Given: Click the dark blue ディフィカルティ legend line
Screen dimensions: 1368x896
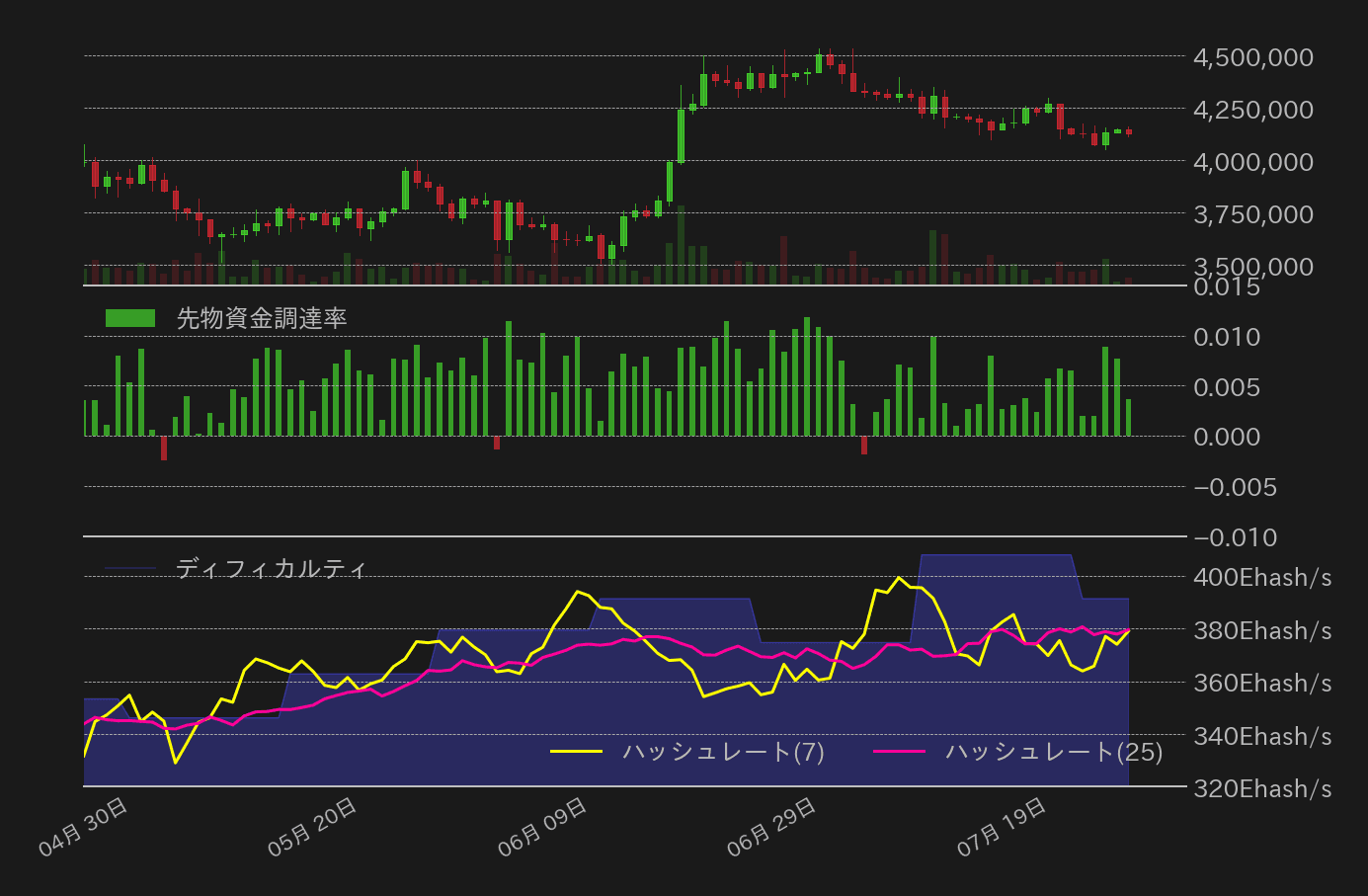Looking at the screenshot, I should [130, 569].
